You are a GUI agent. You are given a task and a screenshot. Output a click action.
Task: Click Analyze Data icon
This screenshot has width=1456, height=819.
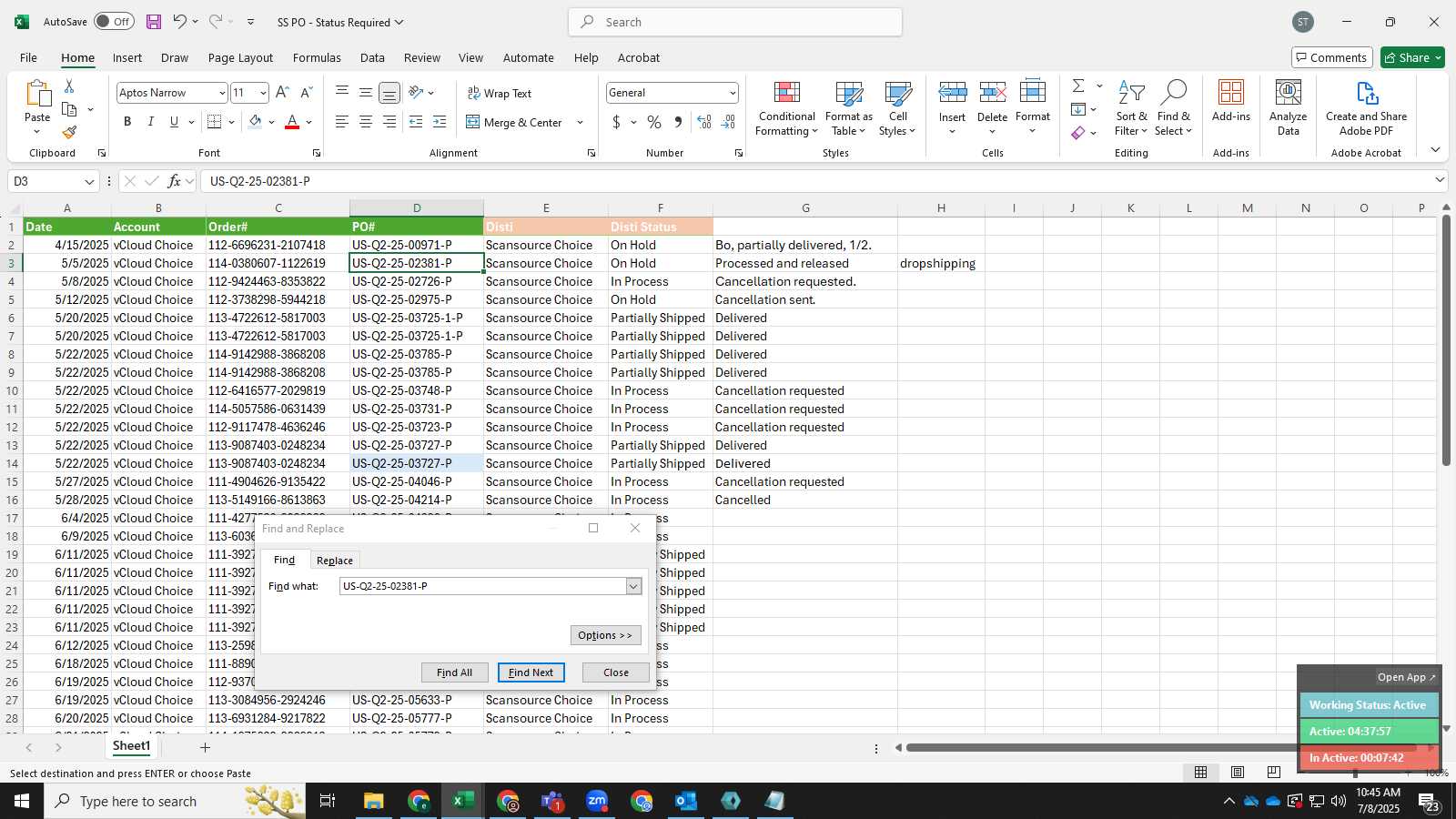click(x=1289, y=109)
